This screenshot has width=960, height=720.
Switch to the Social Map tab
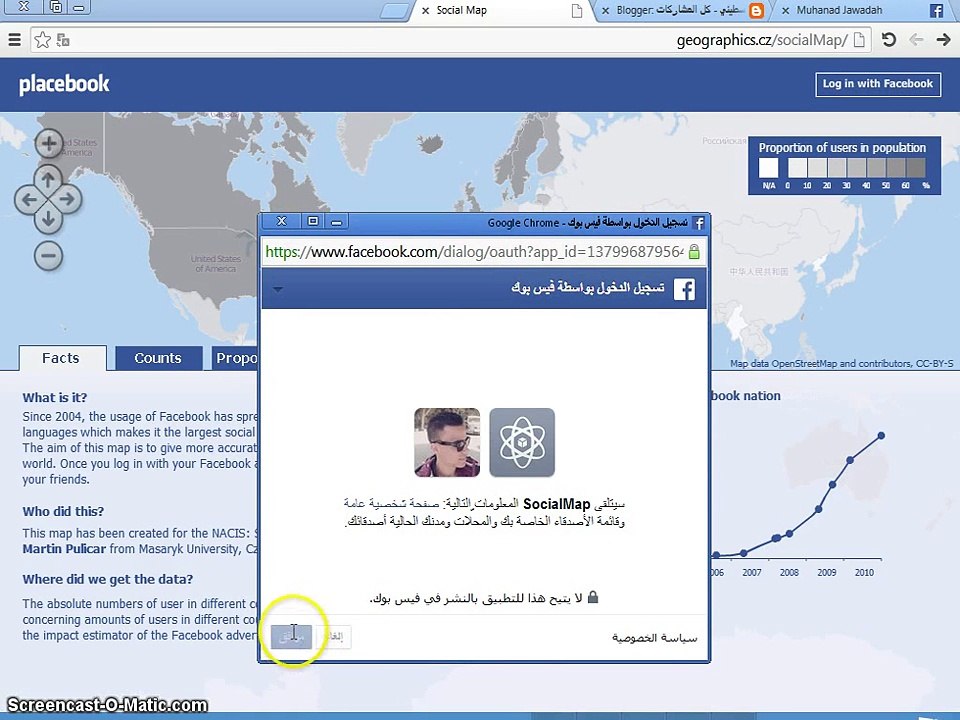click(499, 10)
